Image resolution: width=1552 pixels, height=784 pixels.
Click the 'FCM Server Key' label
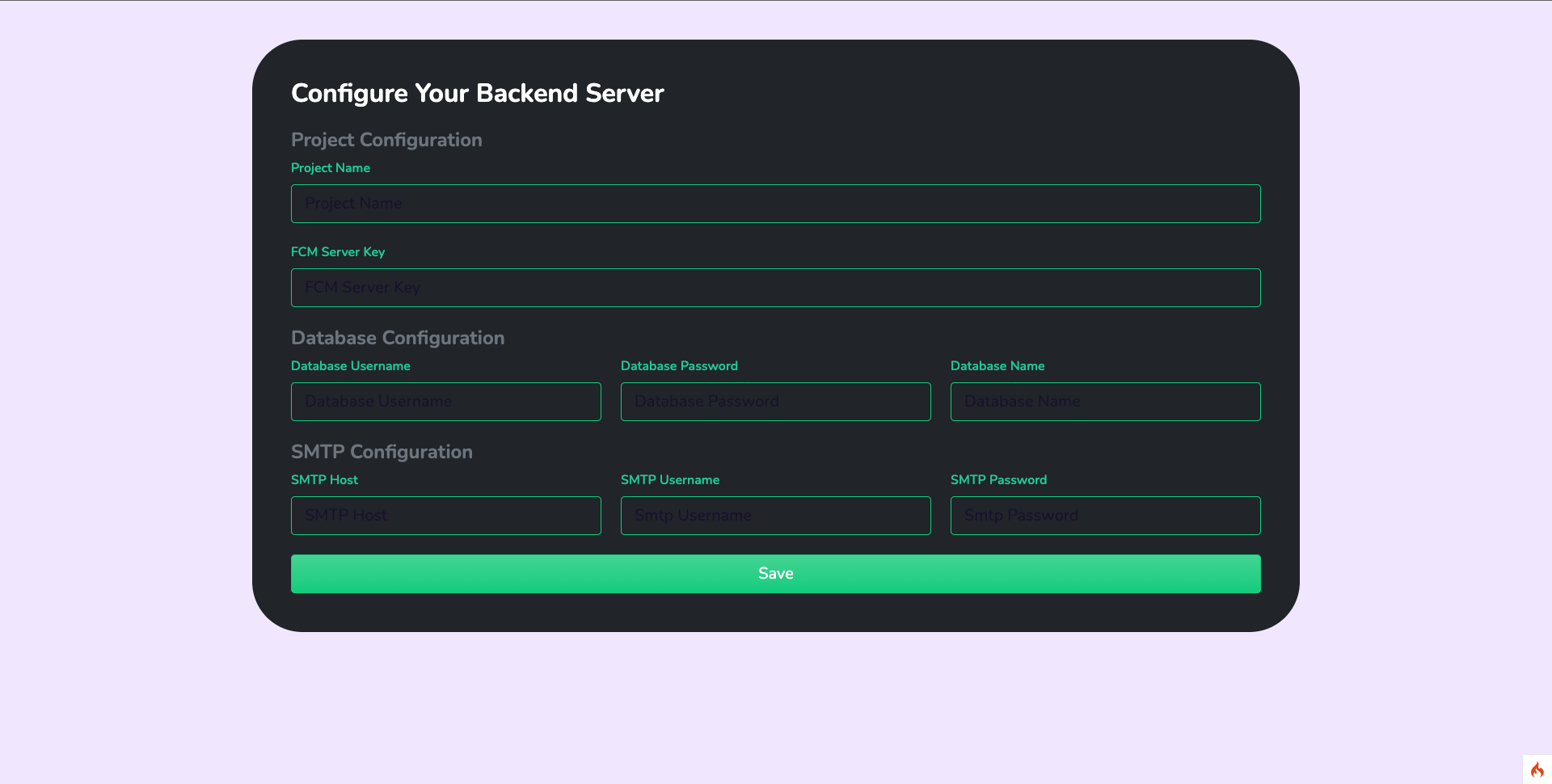(338, 252)
